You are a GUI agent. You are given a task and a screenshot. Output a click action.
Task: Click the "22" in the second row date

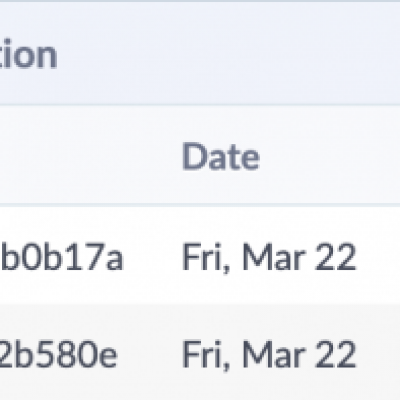pos(336,354)
